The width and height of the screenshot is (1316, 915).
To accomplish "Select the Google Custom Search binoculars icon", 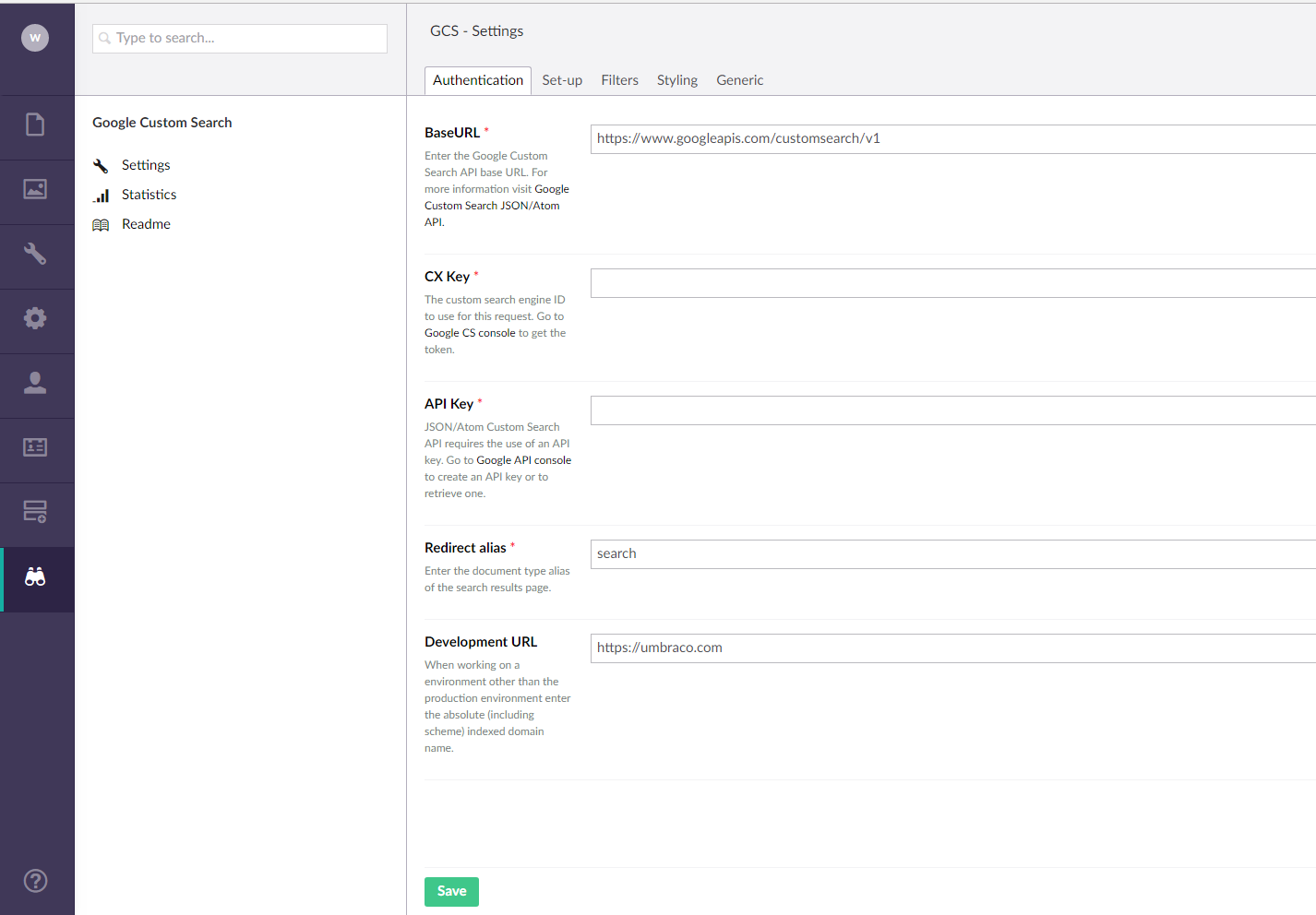I will [x=35, y=577].
